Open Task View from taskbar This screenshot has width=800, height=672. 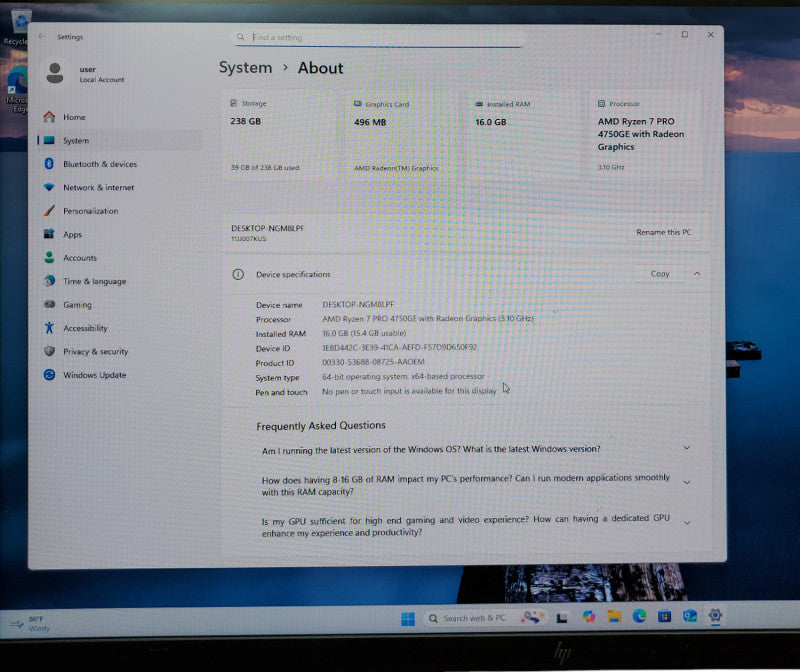pos(562,618)
